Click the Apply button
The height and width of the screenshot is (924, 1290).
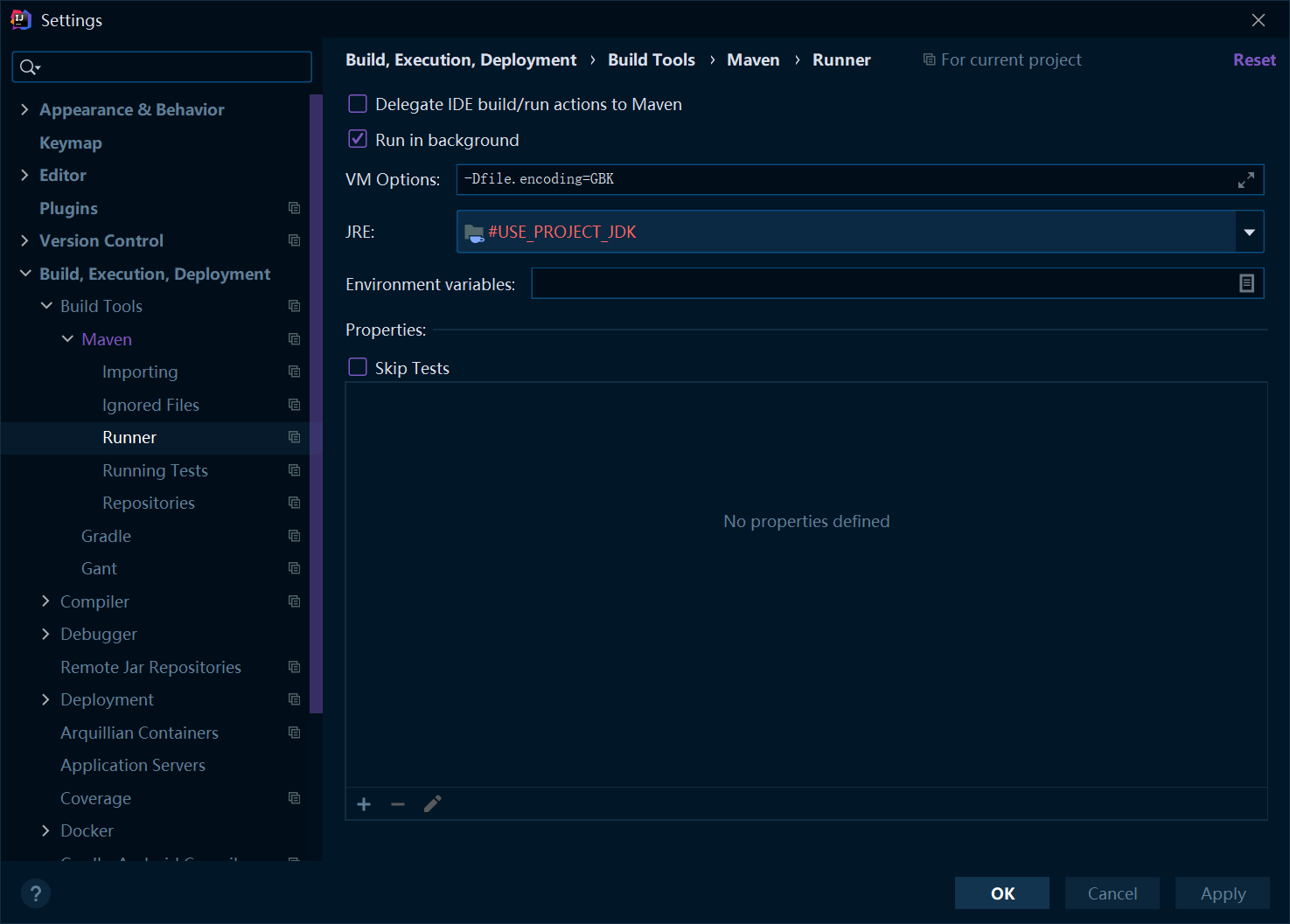[x=1223, y=893]
